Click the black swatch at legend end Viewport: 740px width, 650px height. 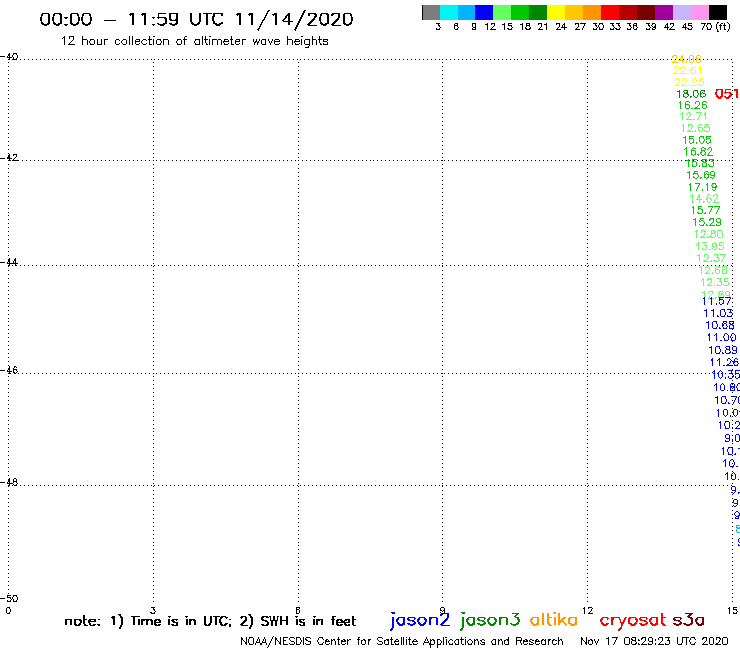pos(718,12)
